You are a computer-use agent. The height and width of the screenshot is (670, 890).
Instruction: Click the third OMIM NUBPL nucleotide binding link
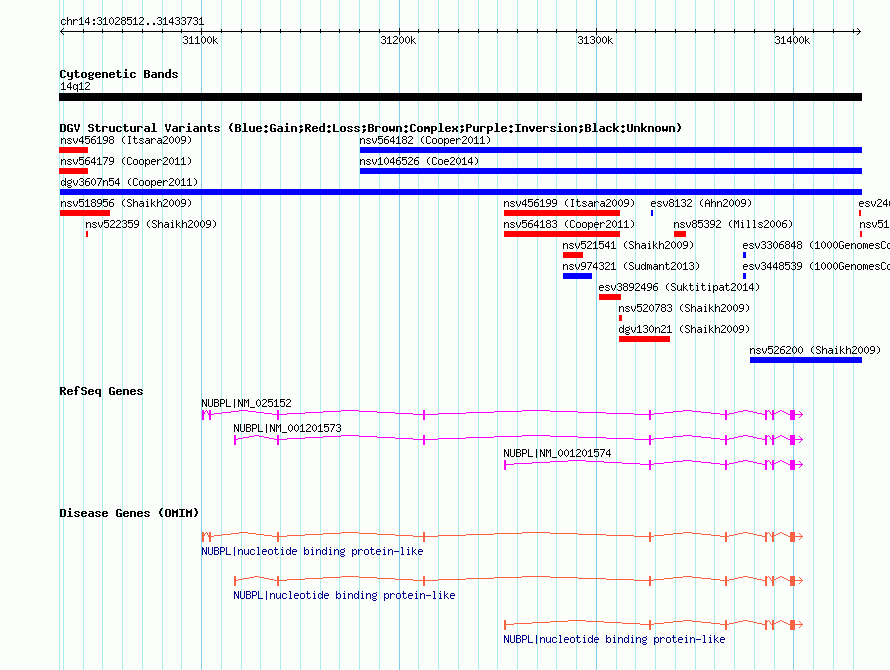614,639
